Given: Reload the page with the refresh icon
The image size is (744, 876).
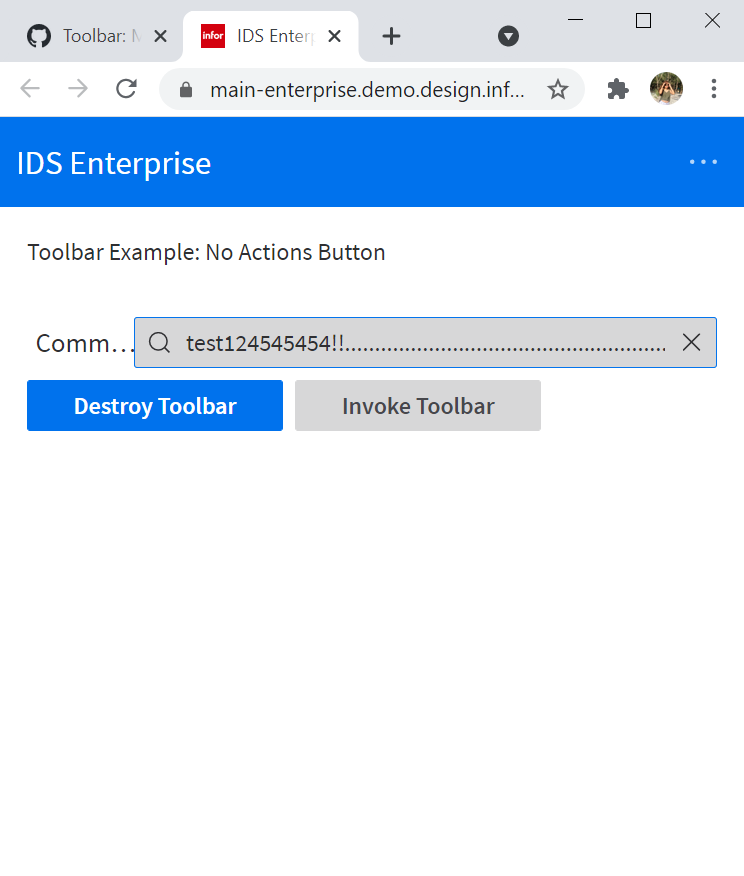Looking at the screenshot, I should (126, 89).
